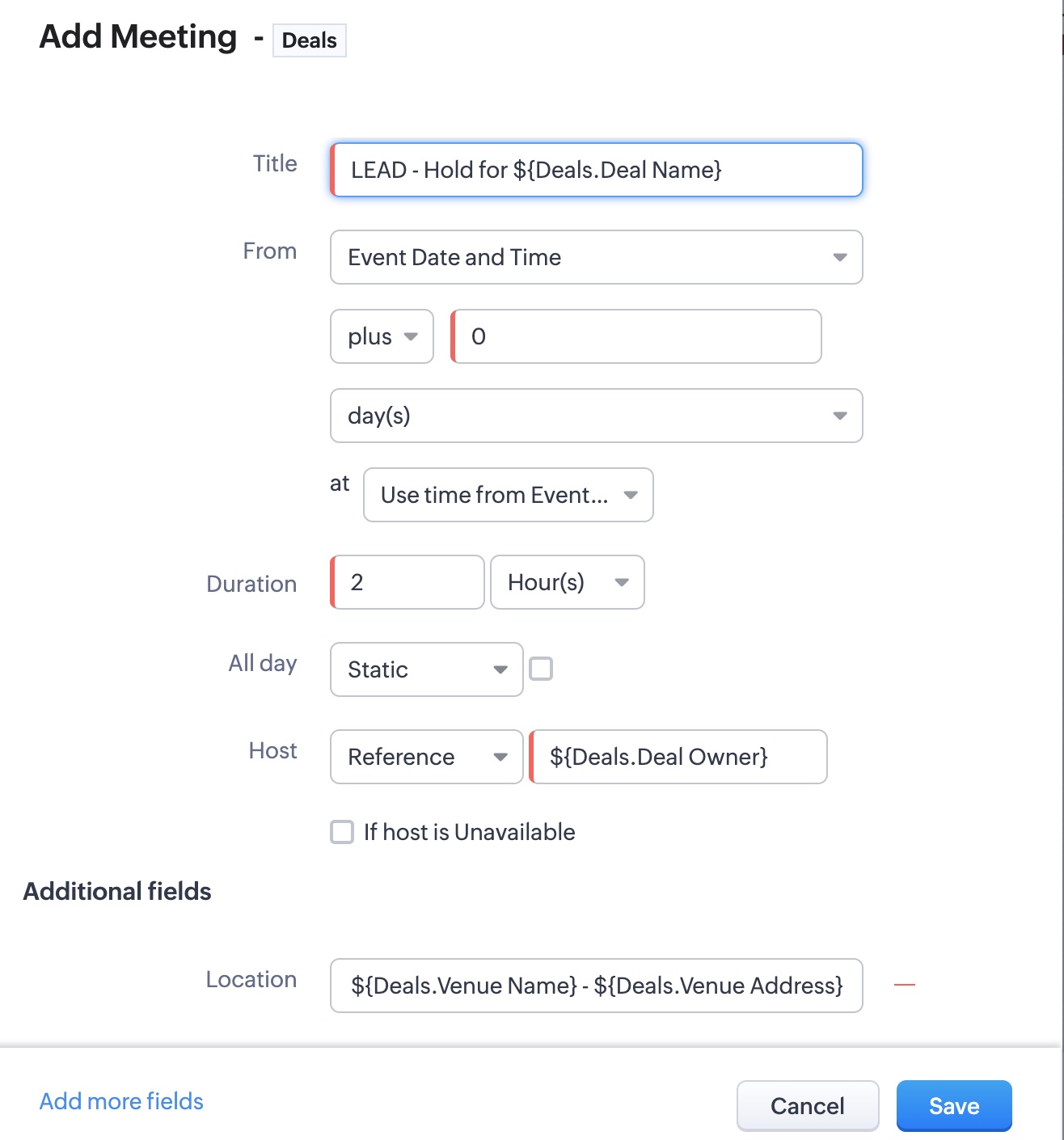
Task: Click the Save button
Action: (954, 1105)
